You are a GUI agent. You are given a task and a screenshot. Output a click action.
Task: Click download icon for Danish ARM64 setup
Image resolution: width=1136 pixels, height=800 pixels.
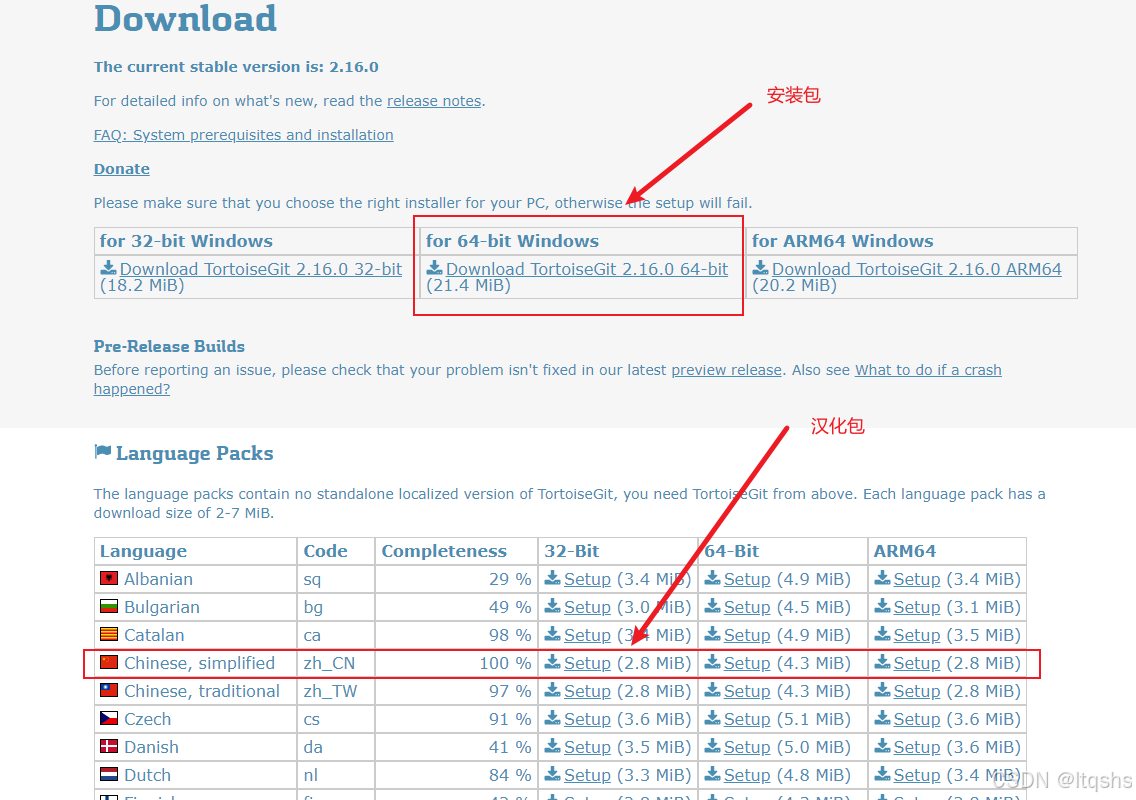tap(882, 746)
